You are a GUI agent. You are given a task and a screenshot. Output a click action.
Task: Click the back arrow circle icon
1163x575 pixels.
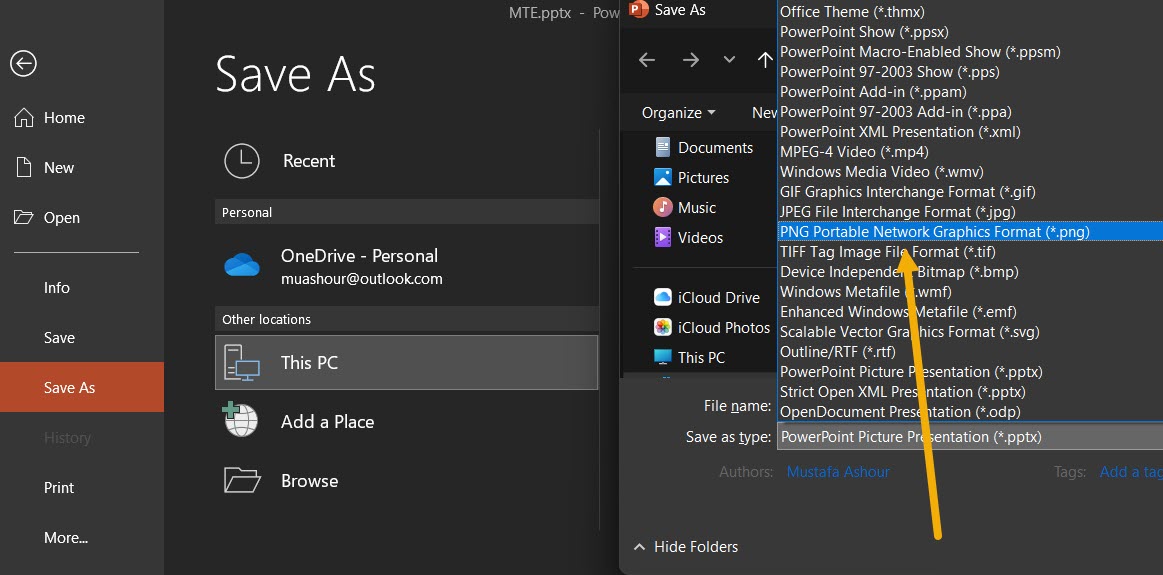click(23, 63)
